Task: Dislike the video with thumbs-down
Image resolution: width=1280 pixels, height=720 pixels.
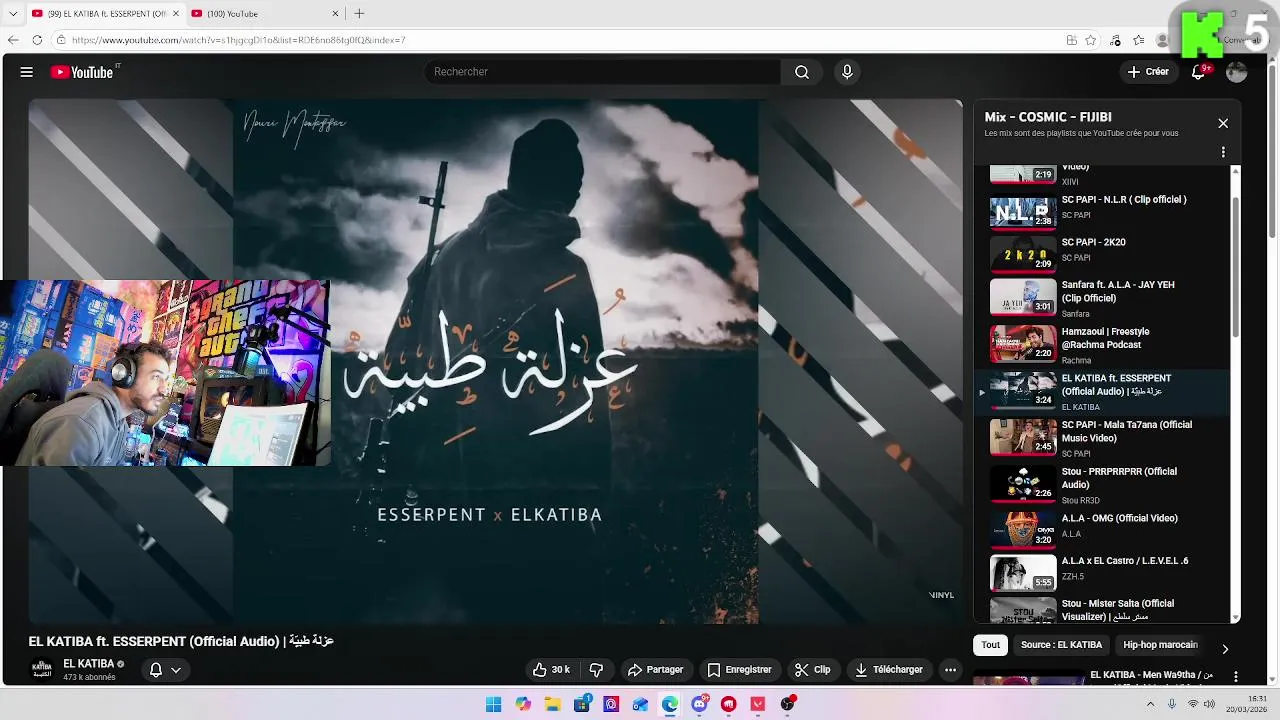Action: pos(597,670)
